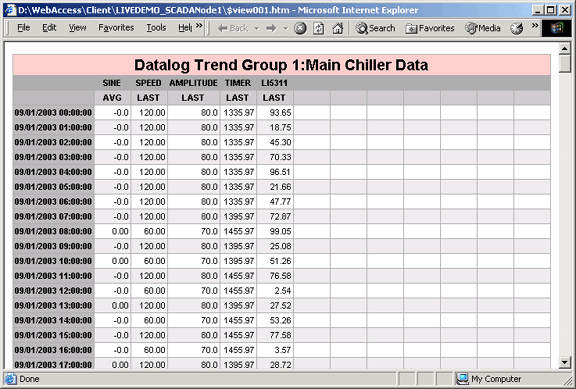Click the History icon in toolbar
The height and width of the screenshot is (389, 576).
(516, 28)
